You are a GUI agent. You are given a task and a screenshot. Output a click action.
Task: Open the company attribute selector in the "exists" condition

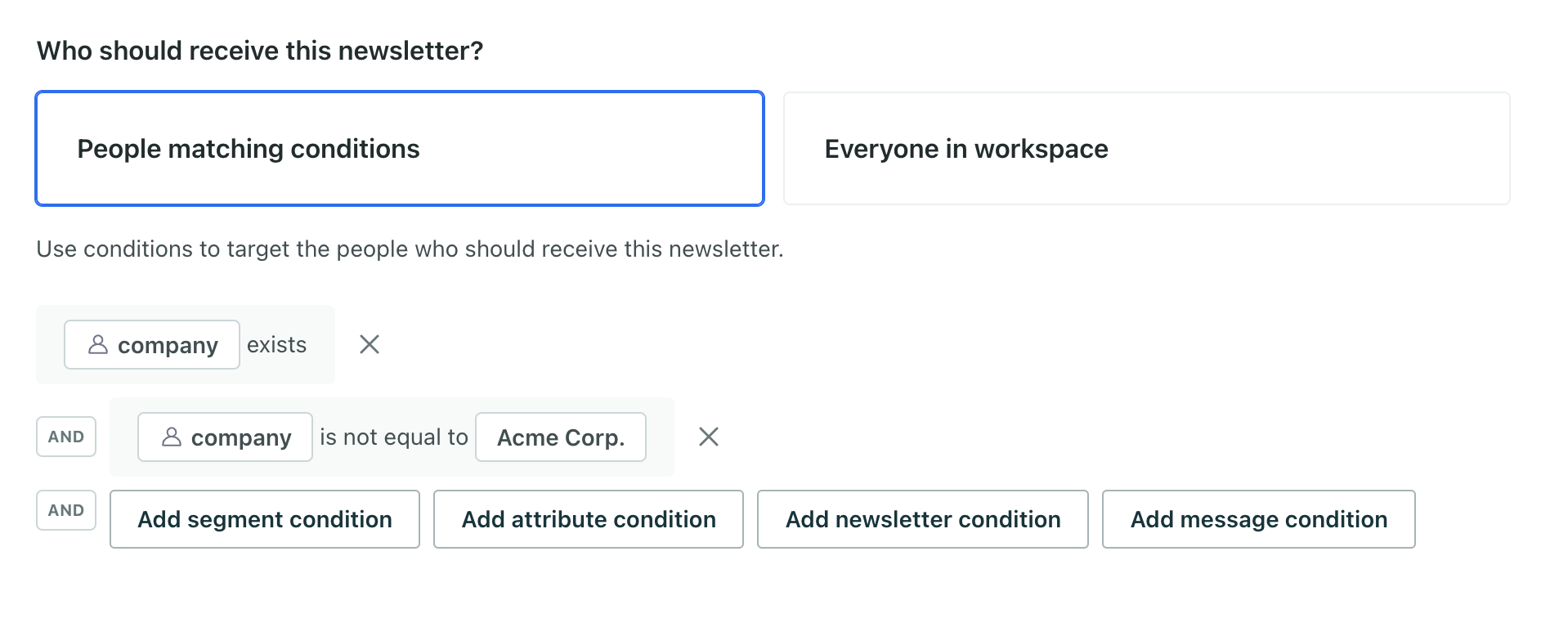[152, 344]
